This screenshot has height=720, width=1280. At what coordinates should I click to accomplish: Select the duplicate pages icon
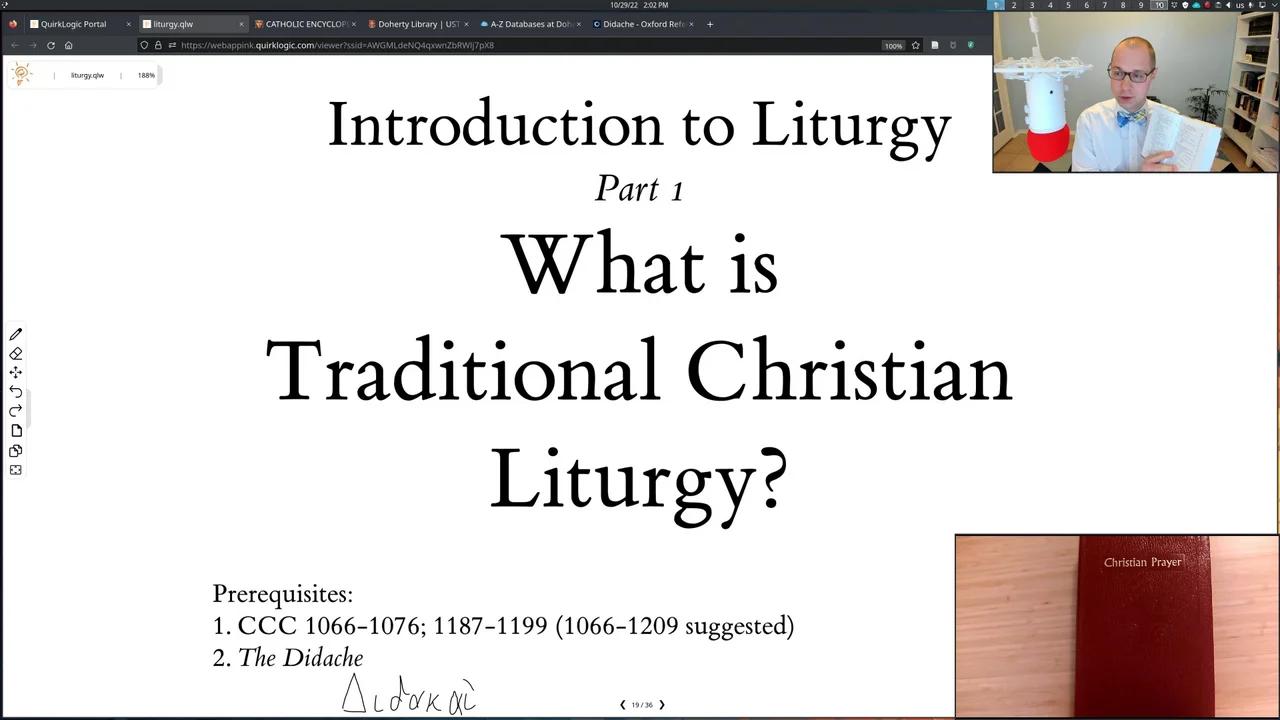16,450
